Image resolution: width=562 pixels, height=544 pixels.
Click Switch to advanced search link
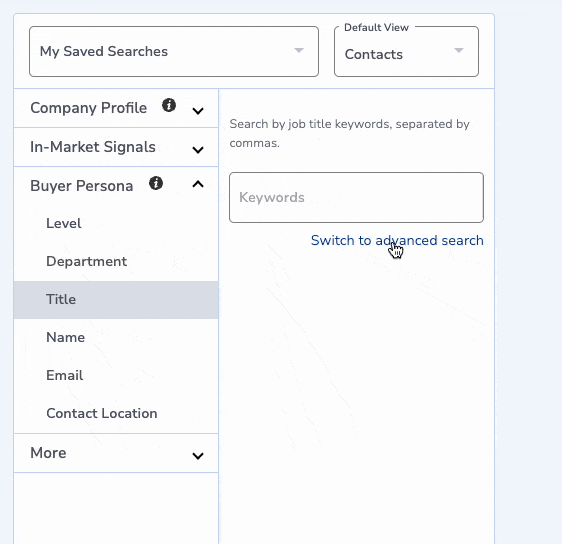(x=397, y=240)
